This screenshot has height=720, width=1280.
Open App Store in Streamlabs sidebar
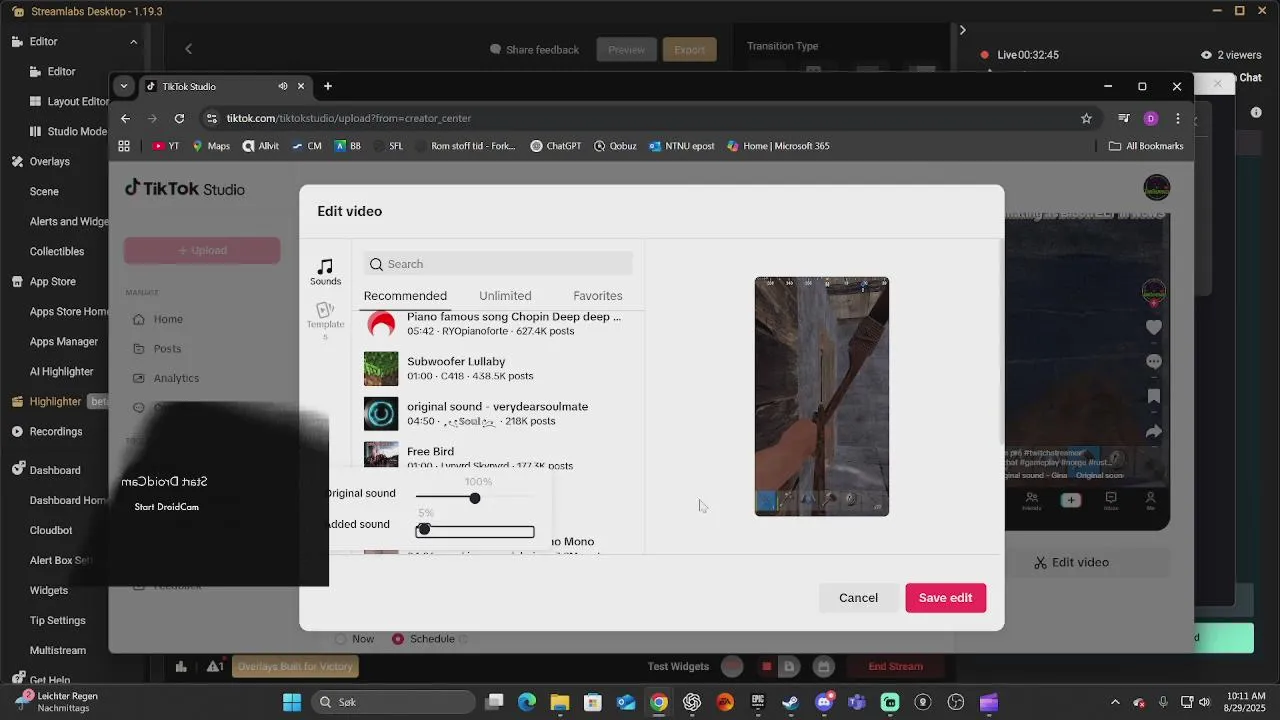(x=44, y=282)
